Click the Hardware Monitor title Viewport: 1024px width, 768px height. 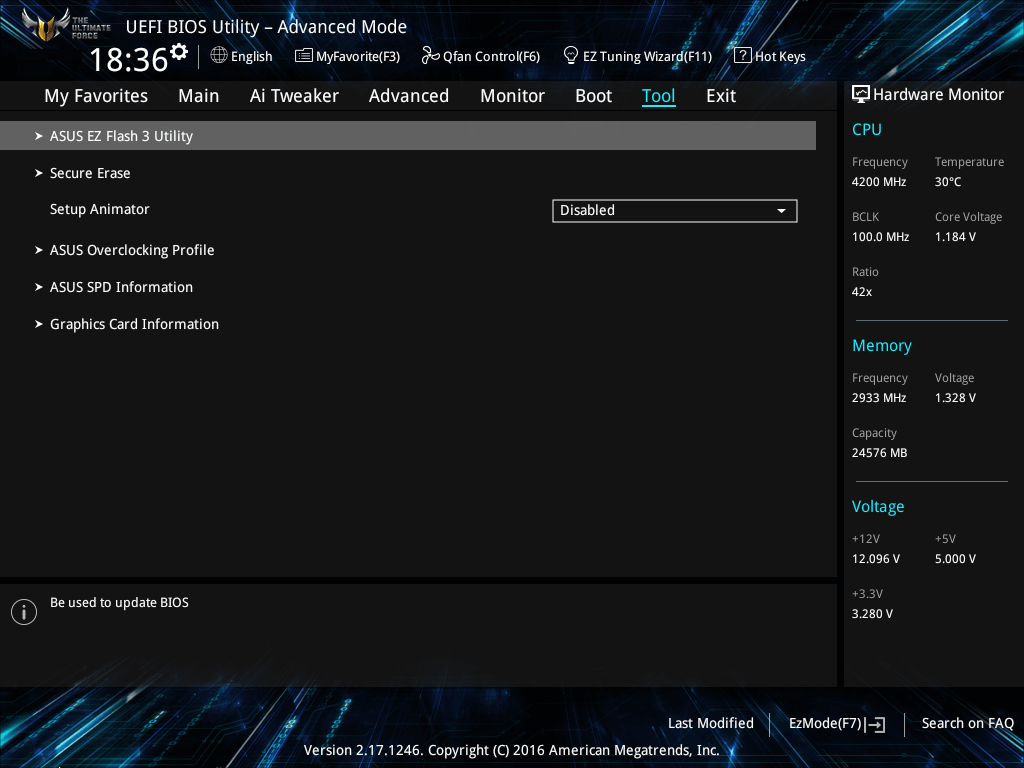(x=938, y=95)
